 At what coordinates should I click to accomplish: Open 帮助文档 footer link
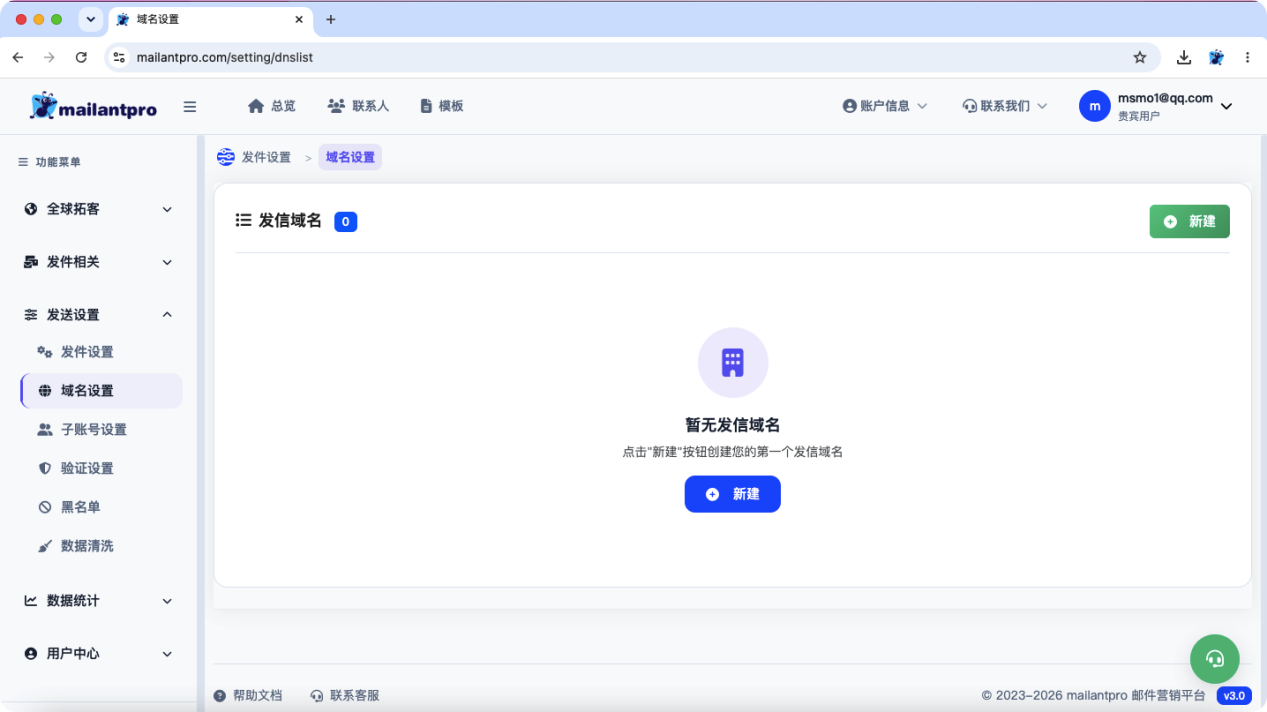[248, 695]
